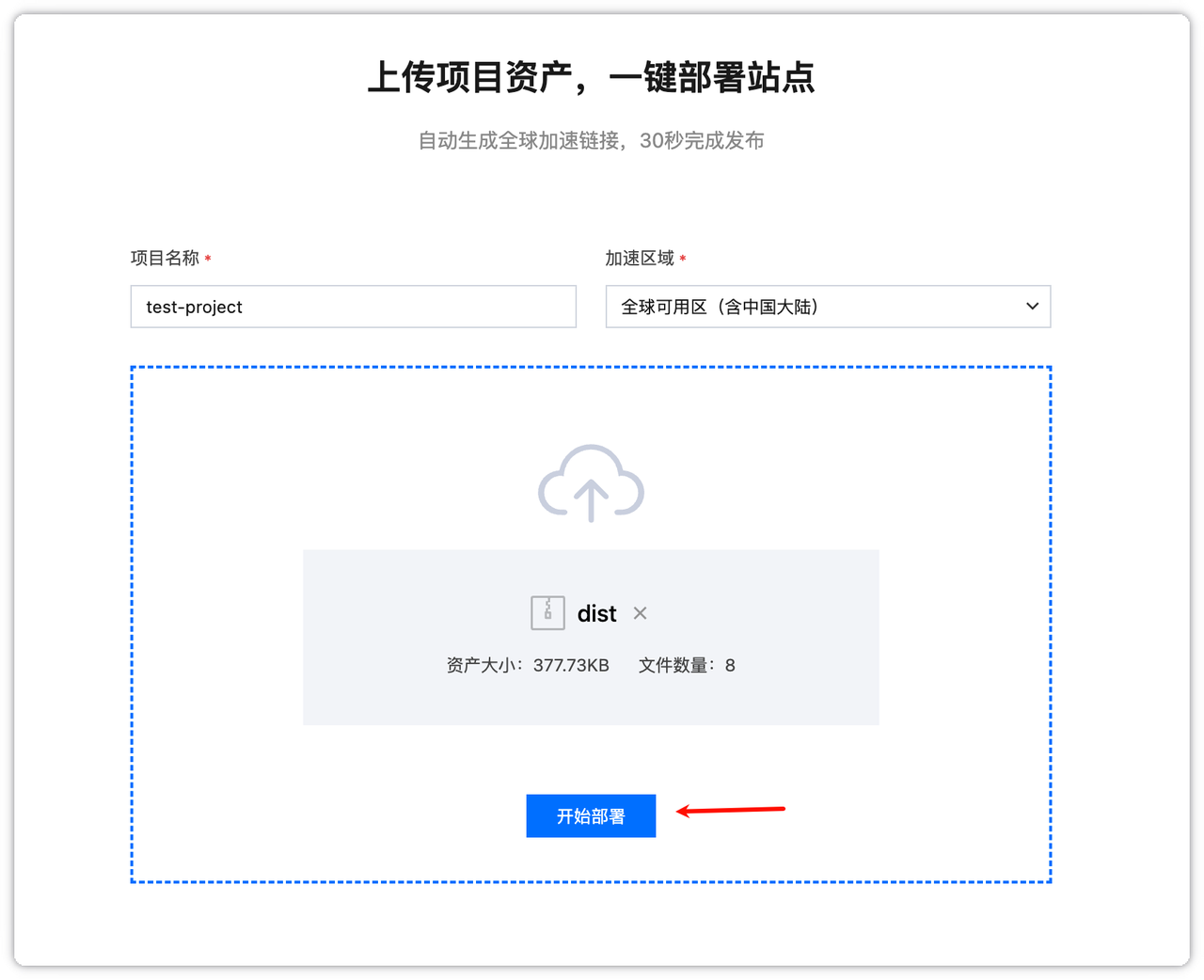Click the cloud upload icon
The image size is (1204, 980).
click(591, 483)
